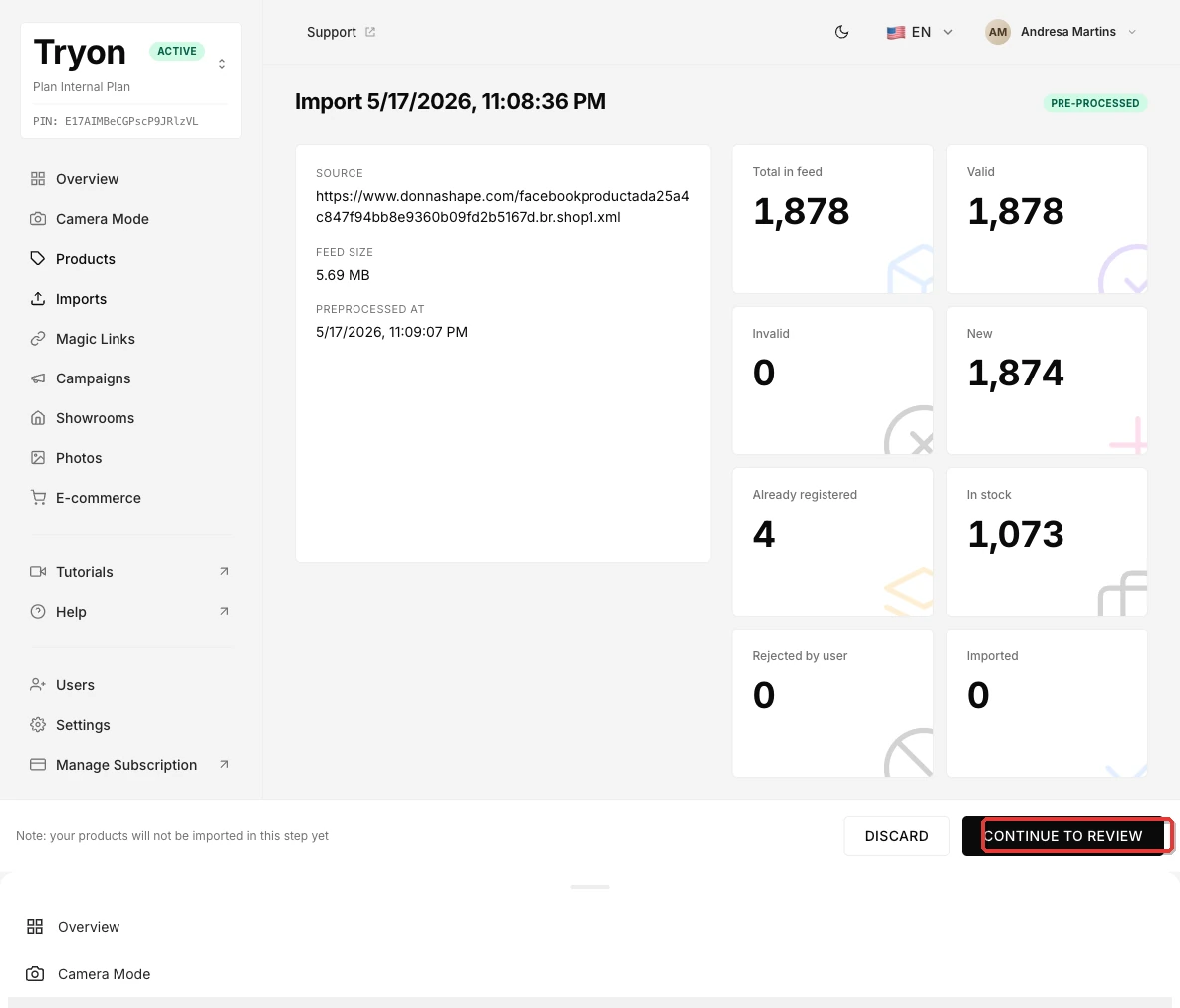Click the Overview grid icon in the sidebar
1180x1008 pixels.
coord(38,179)
